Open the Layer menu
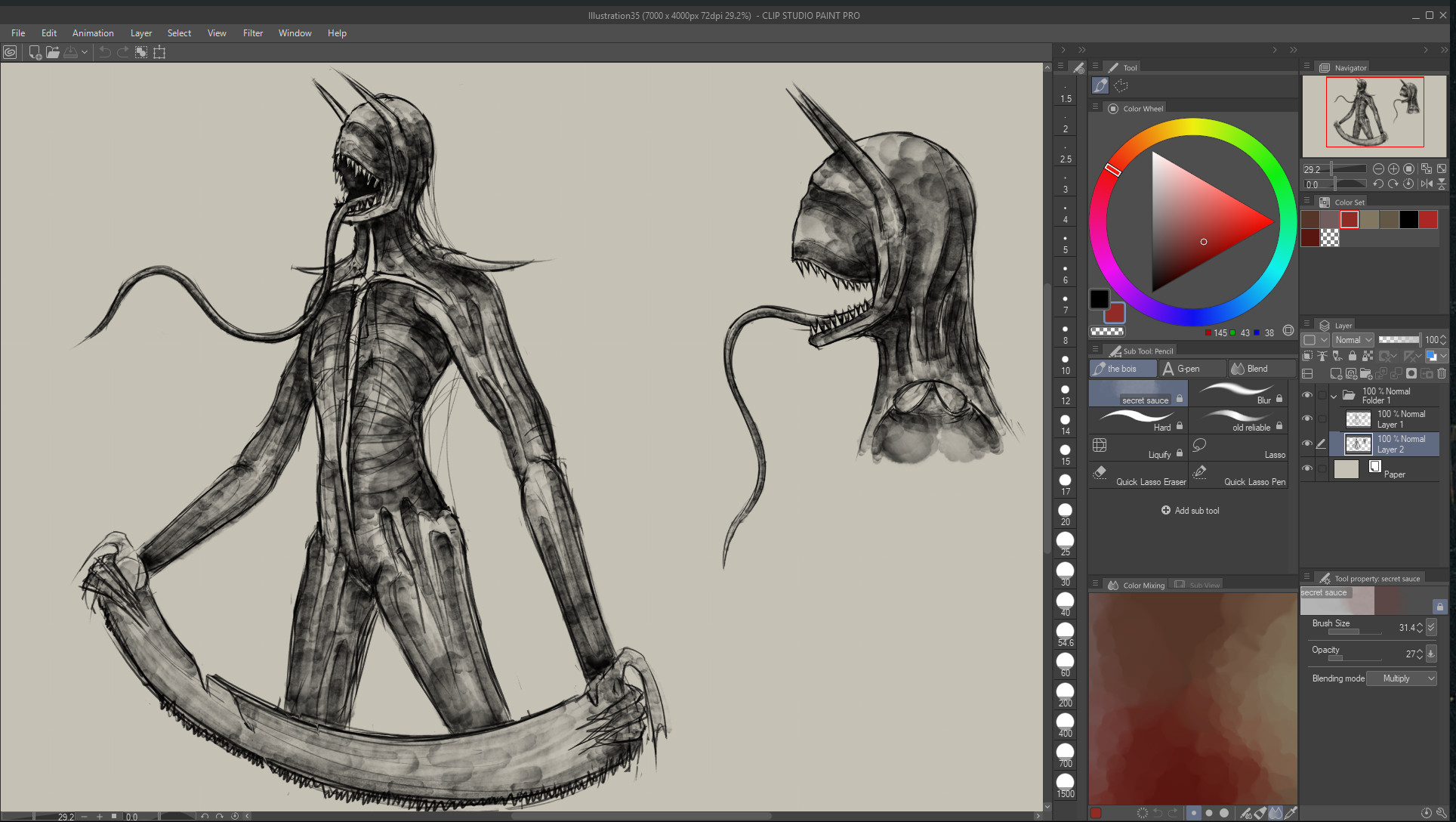1456x822 pixels. point(141,33)
